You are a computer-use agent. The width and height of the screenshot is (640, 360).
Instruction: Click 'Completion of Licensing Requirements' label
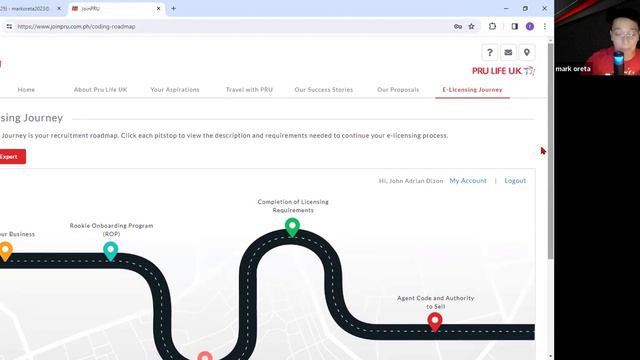(293, 206)
